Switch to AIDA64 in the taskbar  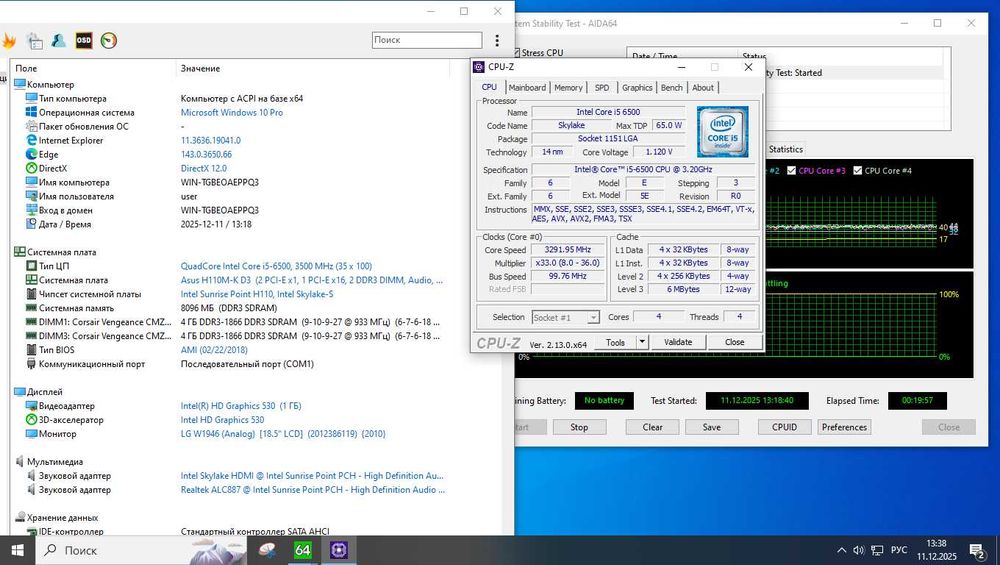tap(302, 550)
